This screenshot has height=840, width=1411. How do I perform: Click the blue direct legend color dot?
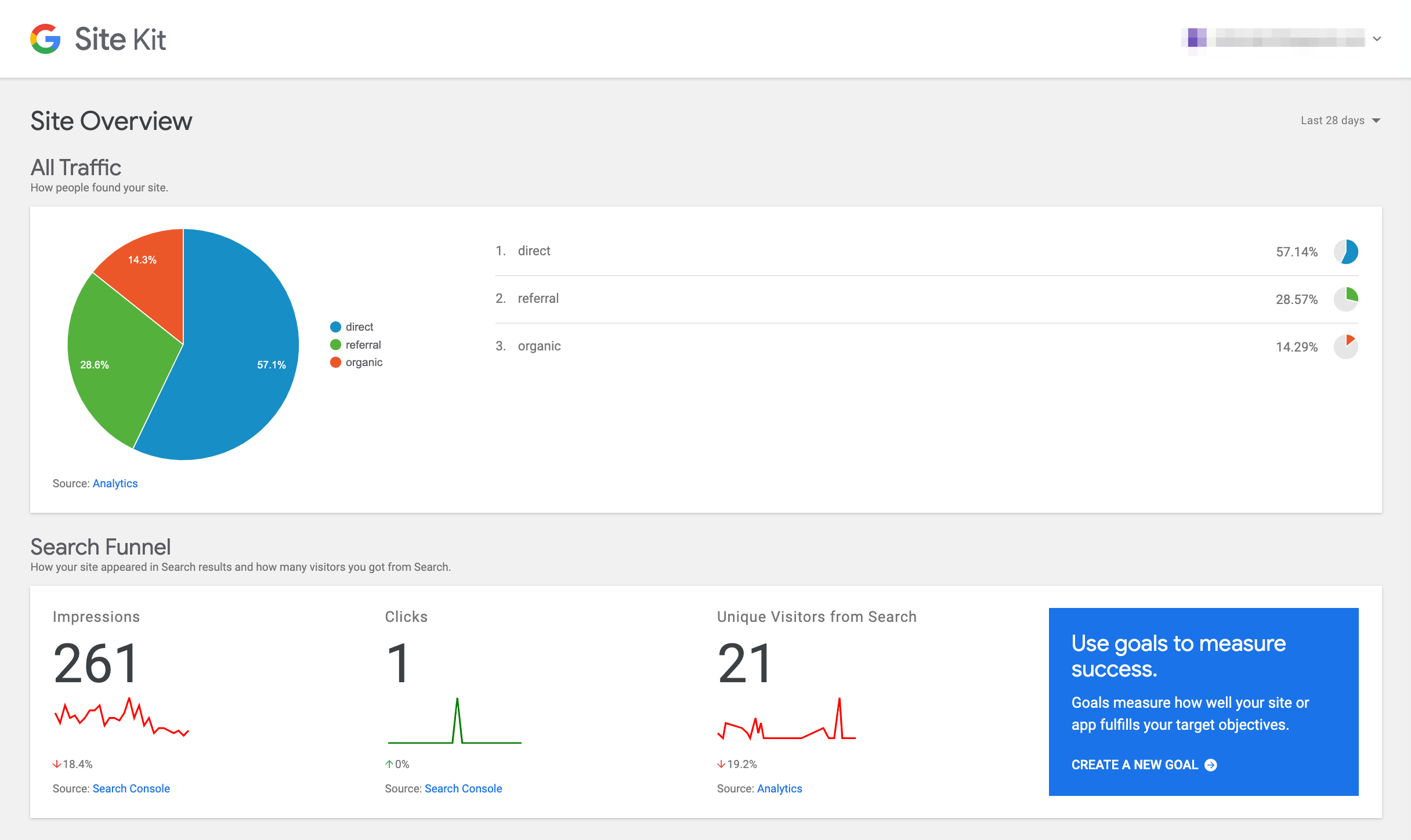335,327
